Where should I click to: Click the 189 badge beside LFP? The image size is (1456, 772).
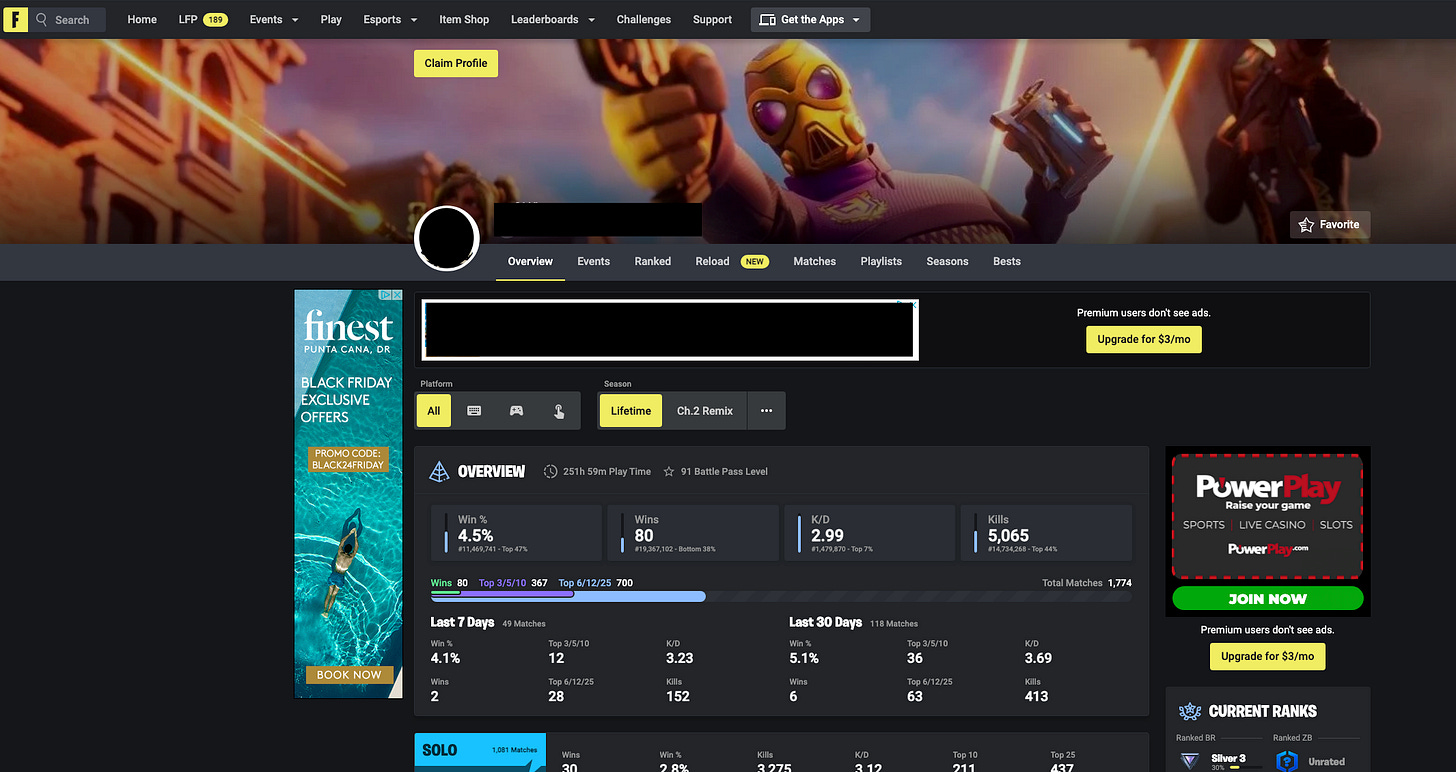click(215, 19)
